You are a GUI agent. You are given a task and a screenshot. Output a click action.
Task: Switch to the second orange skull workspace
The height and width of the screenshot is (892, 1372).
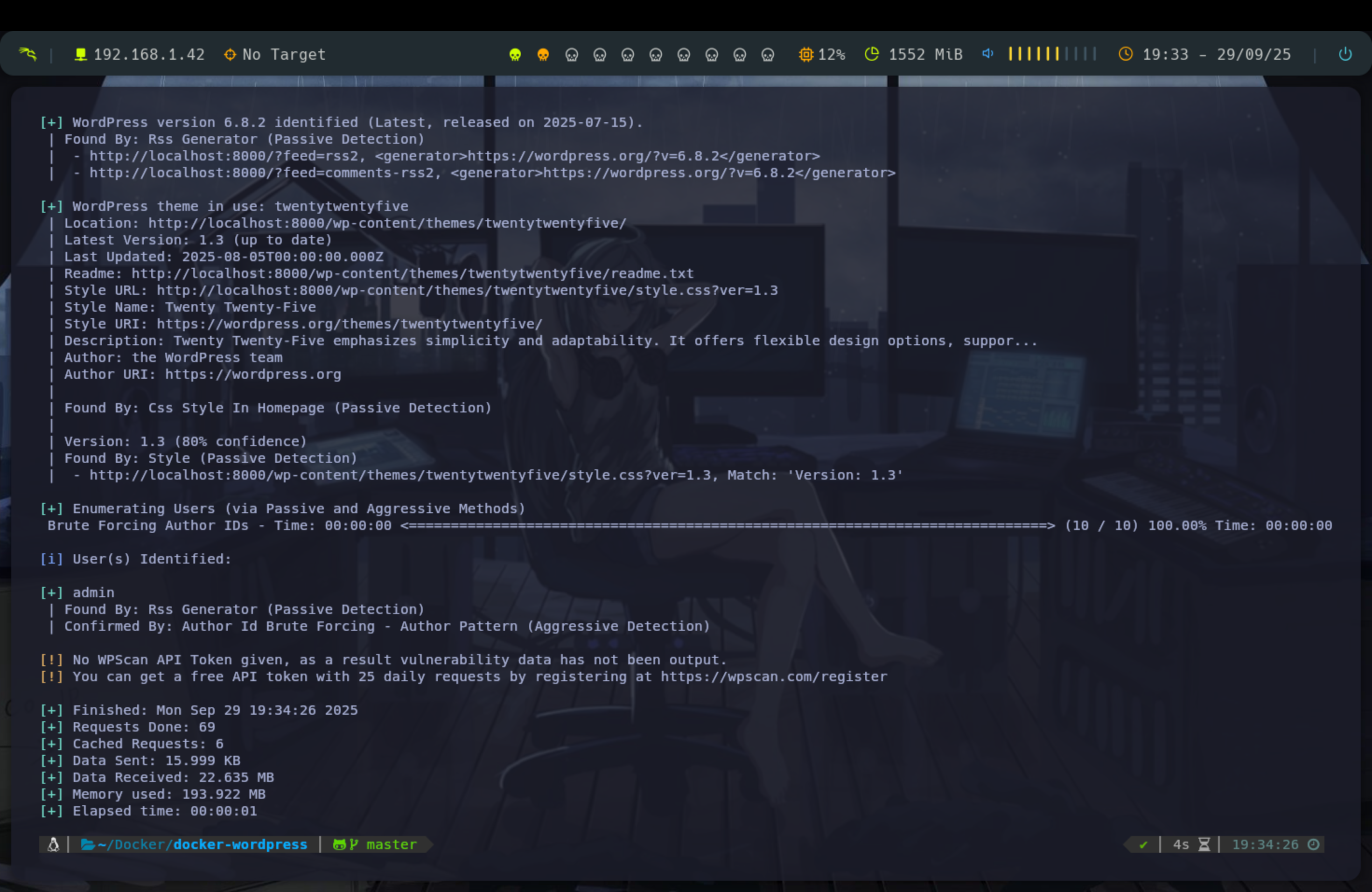(x=543, y=55)
